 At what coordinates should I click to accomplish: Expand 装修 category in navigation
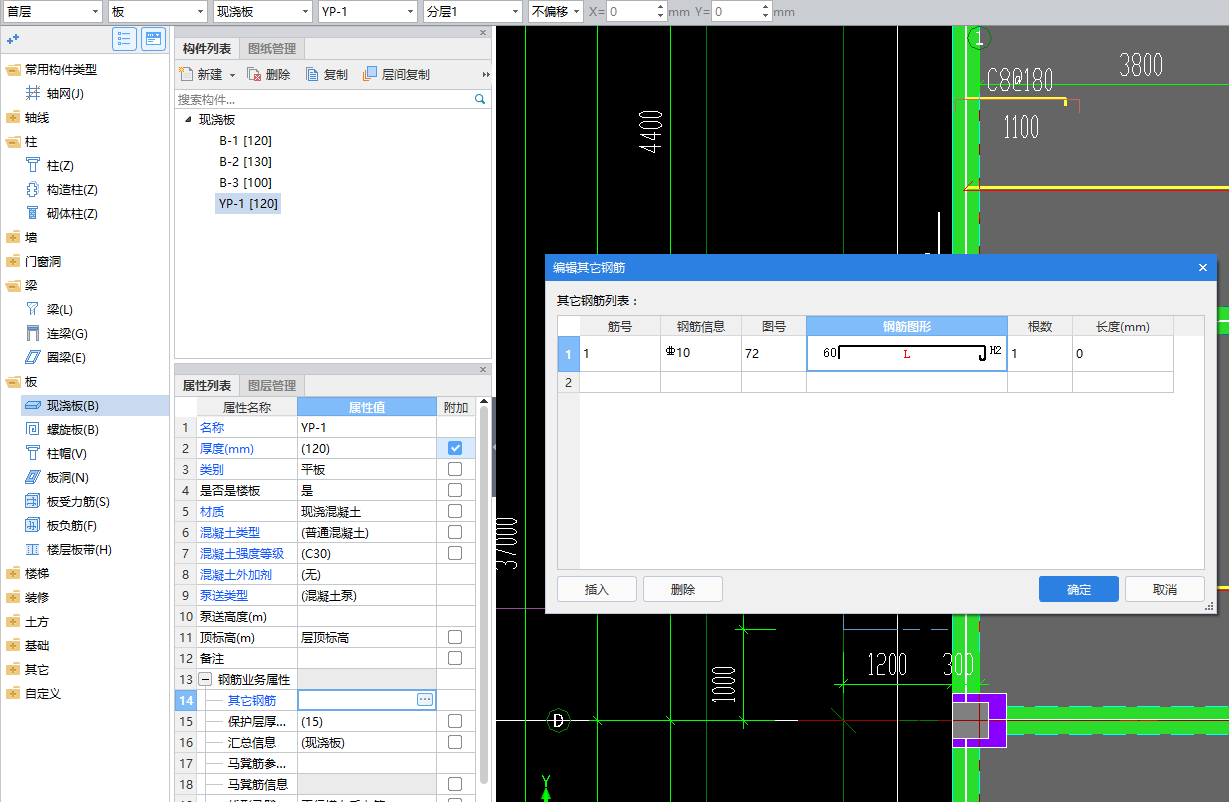click(x=13, y=597)
